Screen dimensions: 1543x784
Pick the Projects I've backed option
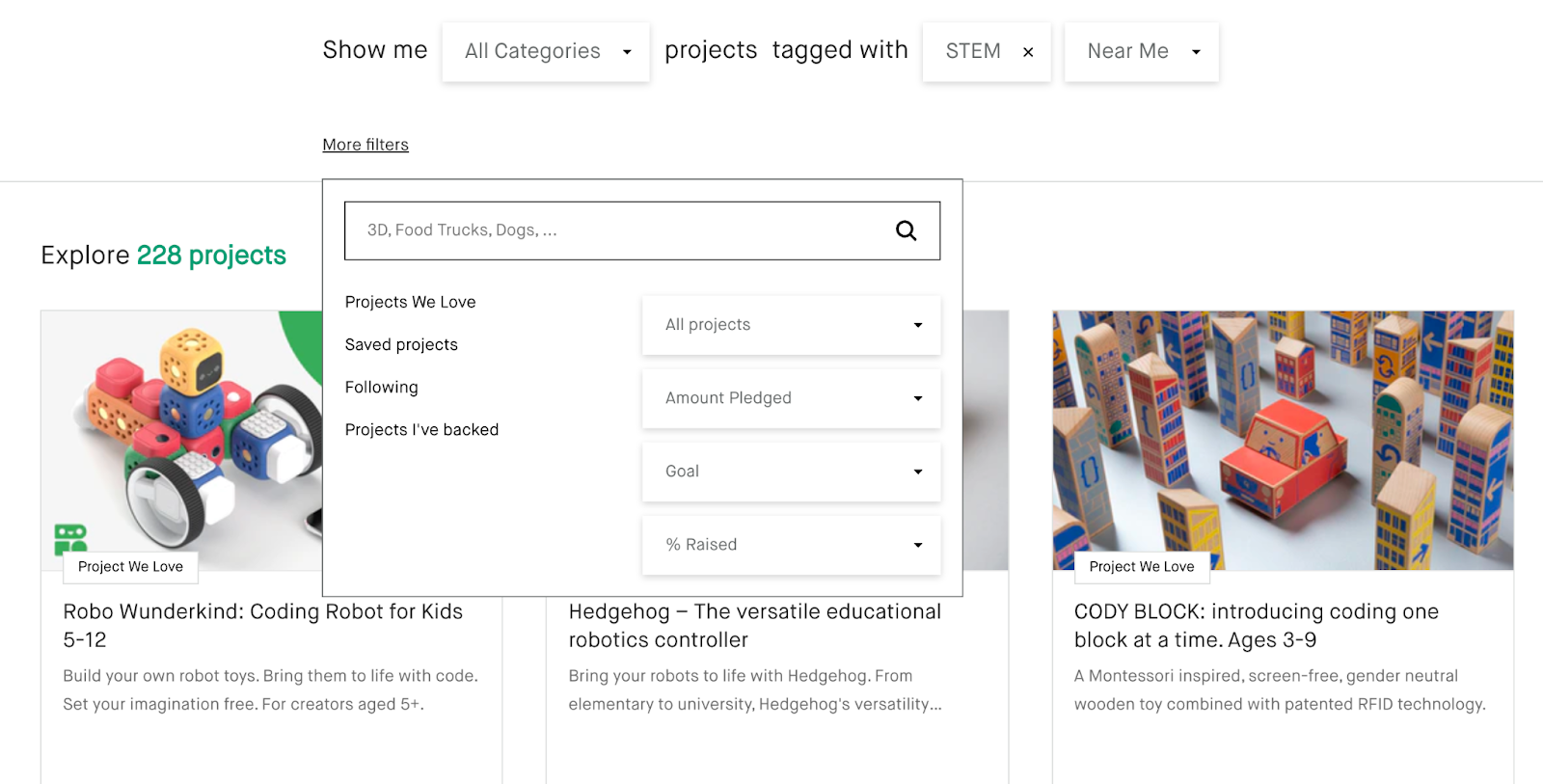tap(421, 429)
